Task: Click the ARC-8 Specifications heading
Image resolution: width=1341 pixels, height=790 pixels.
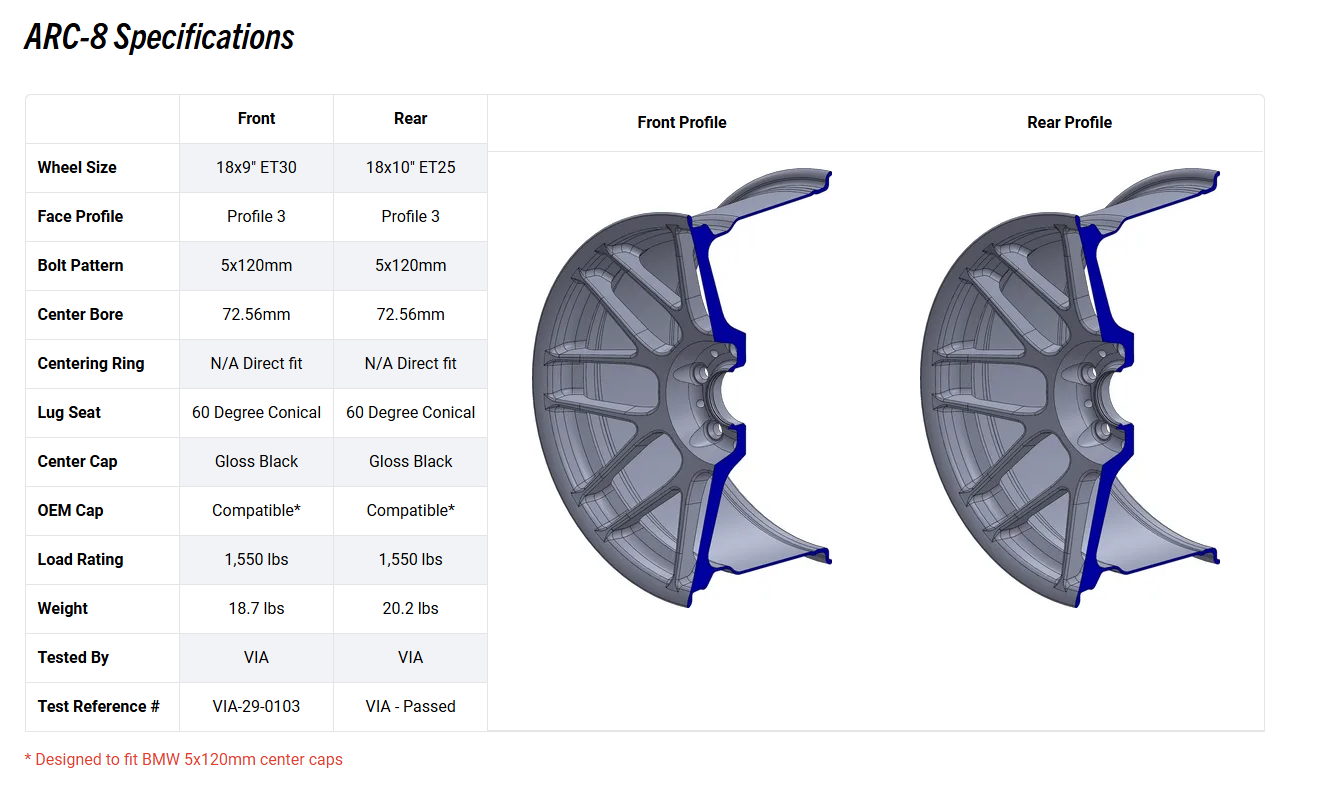Action: point(159,37)
